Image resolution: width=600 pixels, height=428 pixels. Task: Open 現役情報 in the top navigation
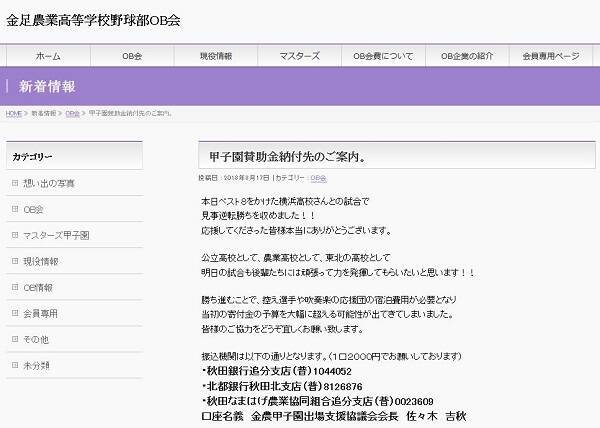click(215, 56)
